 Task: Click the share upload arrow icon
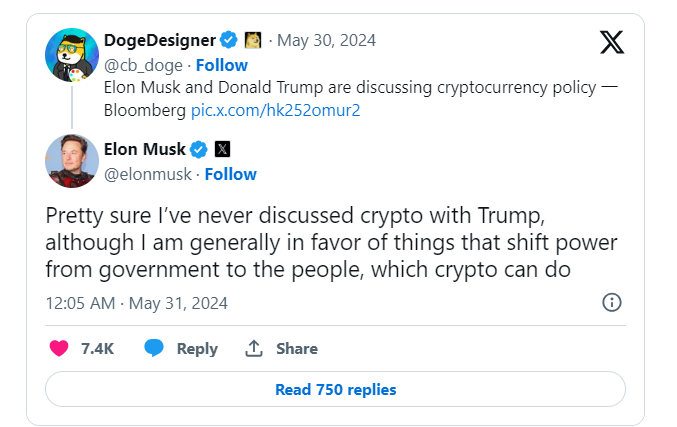tap(254, 348)
